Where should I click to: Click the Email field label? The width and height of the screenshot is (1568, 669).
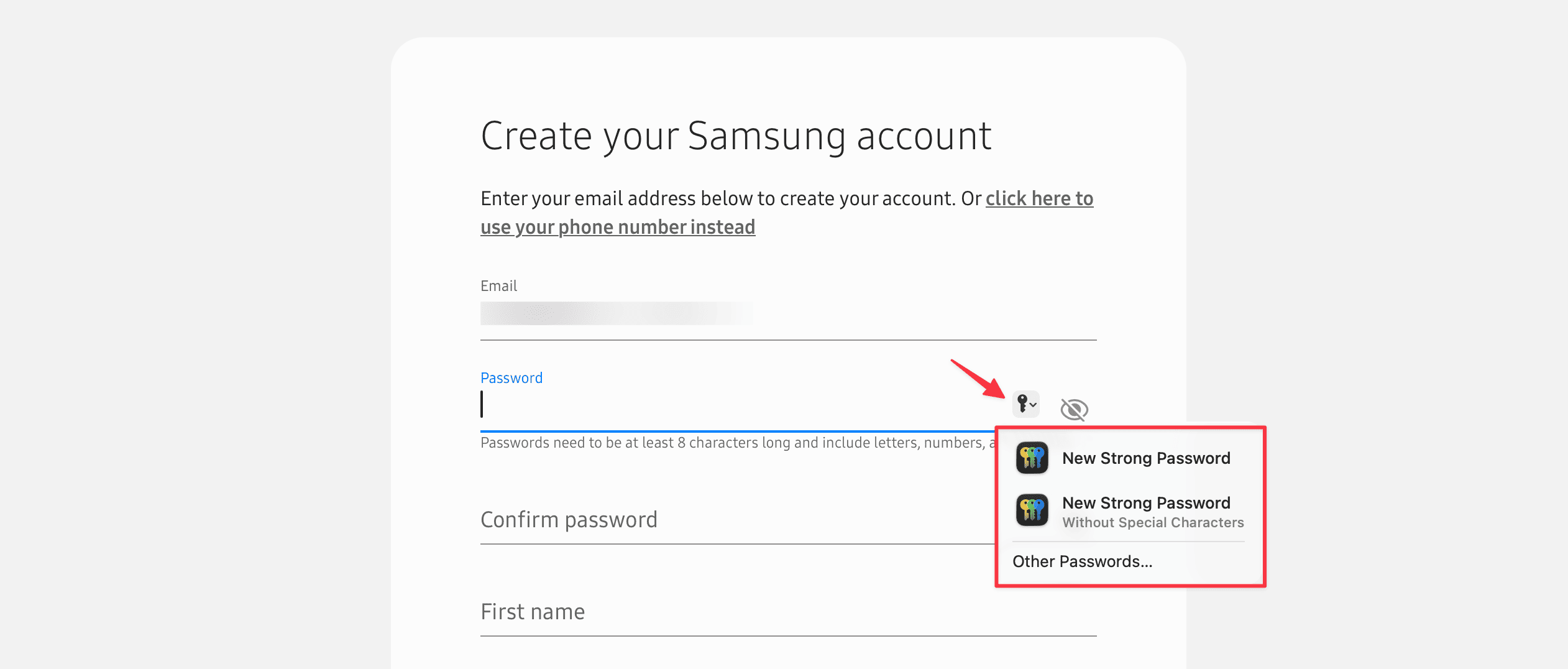tap(498, 286)
